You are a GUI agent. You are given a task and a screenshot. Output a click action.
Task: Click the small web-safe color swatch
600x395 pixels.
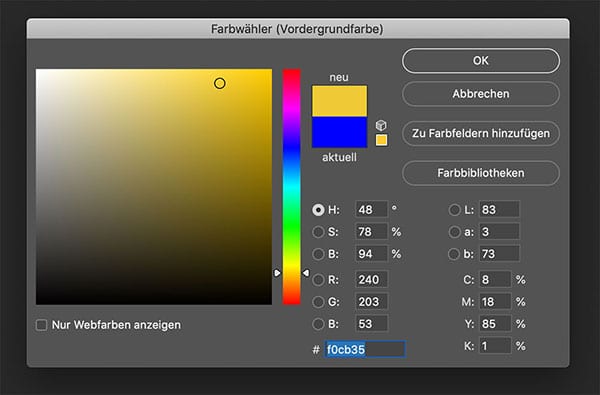(381, 140)
